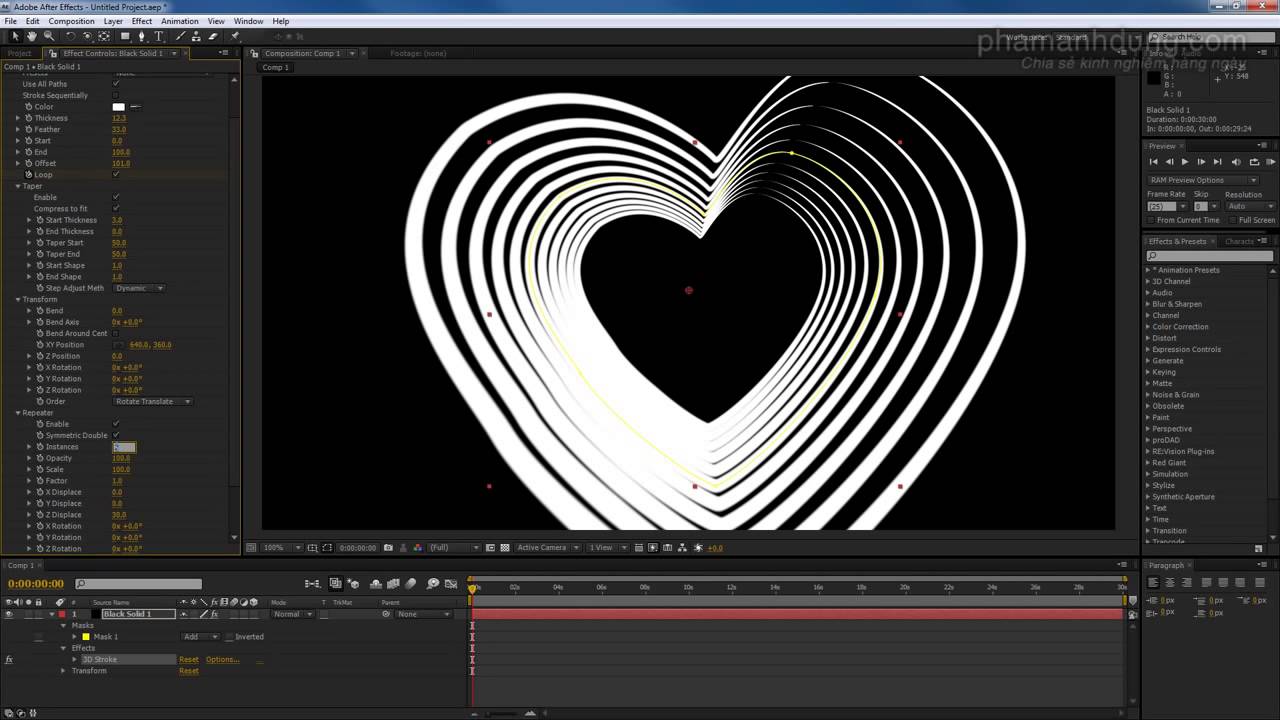Select the Pen tool
This screenshot has height=720, width=1280.
click(x=141, y=36)
